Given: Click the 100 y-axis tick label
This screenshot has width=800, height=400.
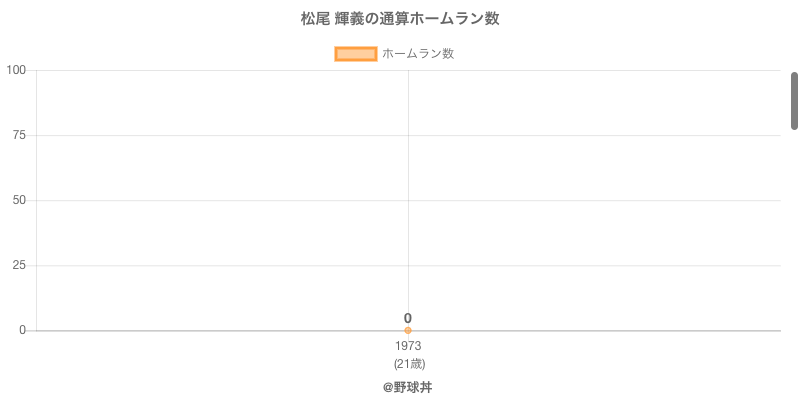Looking at the screenshot, I should click(x=16, y=70).
